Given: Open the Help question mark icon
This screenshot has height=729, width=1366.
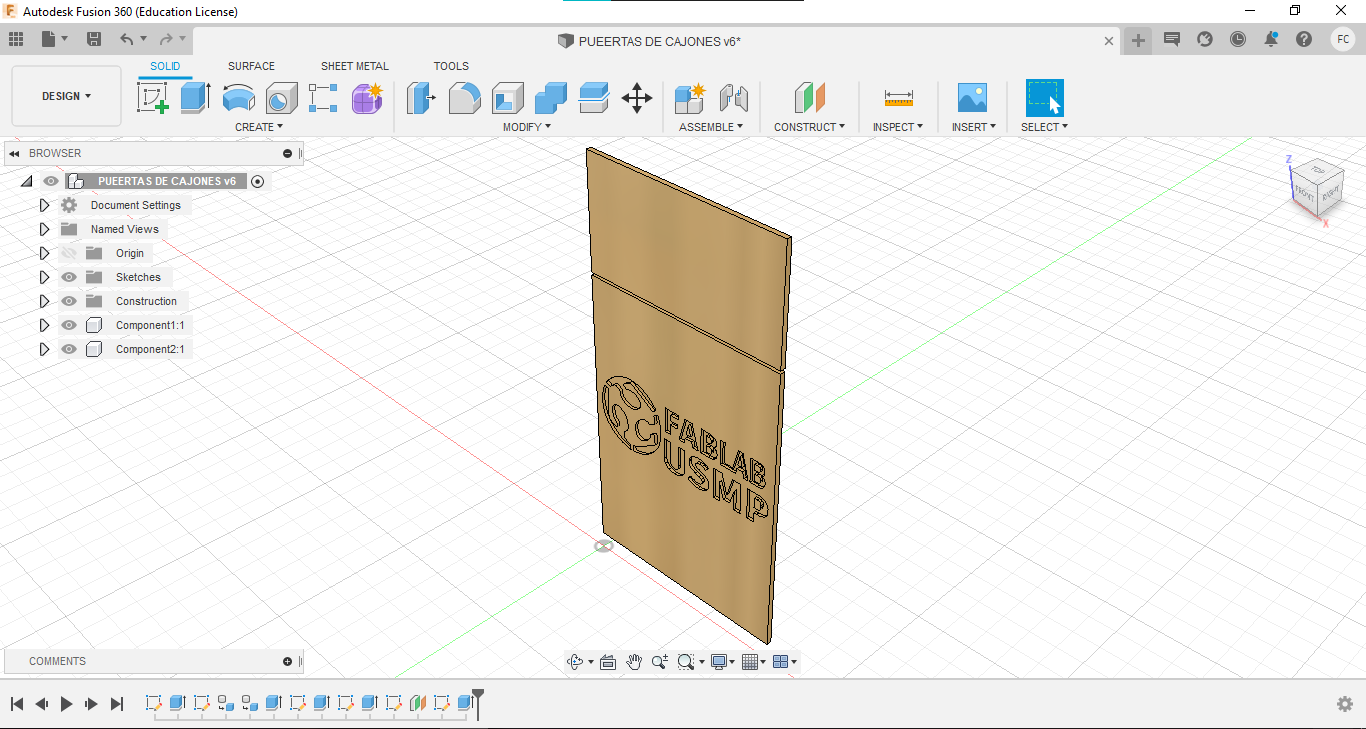Looking at the screenshot, I should [1304, 39].
